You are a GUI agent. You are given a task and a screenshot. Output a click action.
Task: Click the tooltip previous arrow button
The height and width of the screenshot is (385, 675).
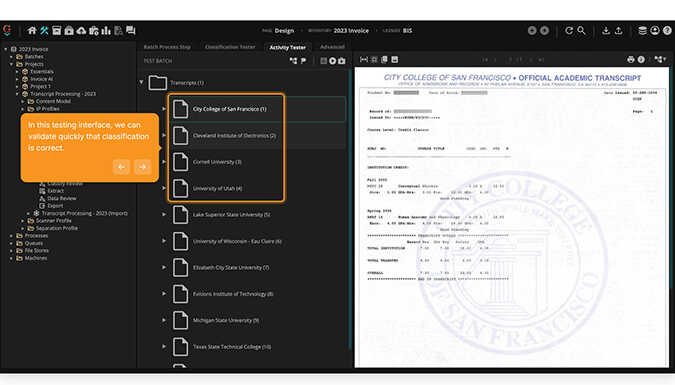point(121,167)
